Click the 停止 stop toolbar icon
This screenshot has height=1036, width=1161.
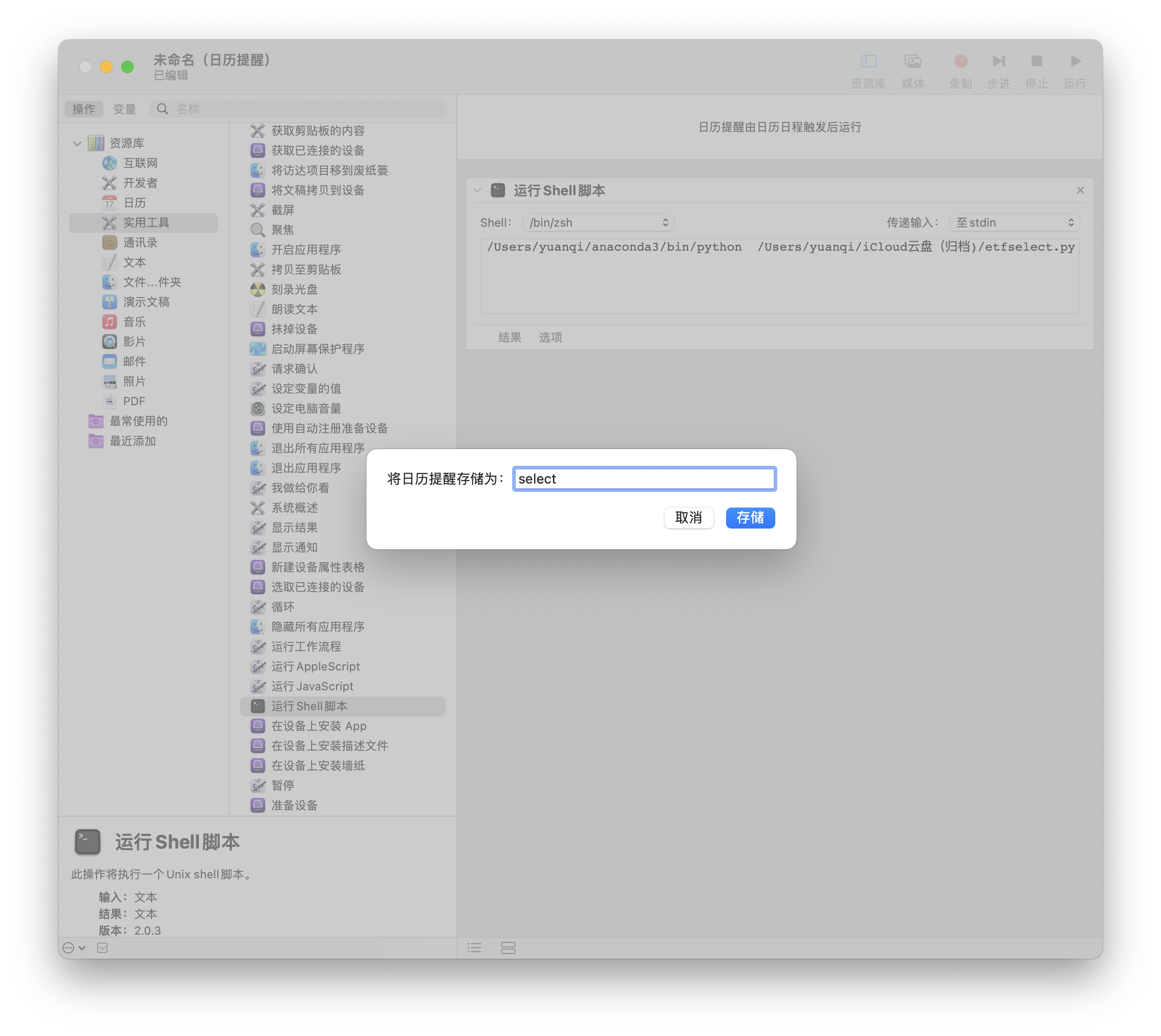tap(1036, 61)
